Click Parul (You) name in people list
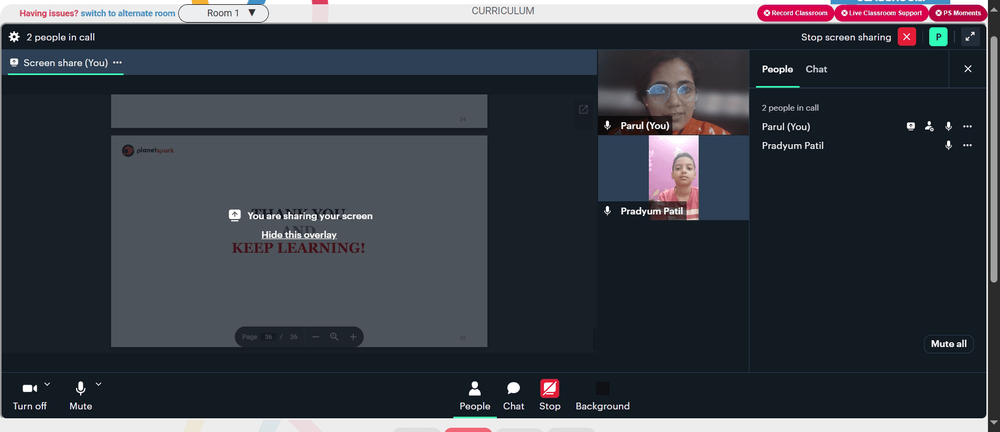1000x432 pixels. tap(786, 126)
